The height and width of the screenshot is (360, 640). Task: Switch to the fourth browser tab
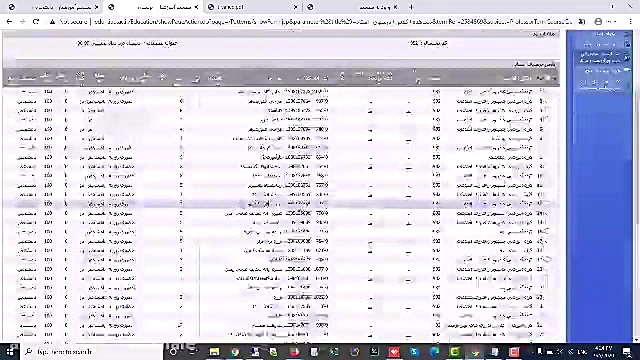(353, 7)
